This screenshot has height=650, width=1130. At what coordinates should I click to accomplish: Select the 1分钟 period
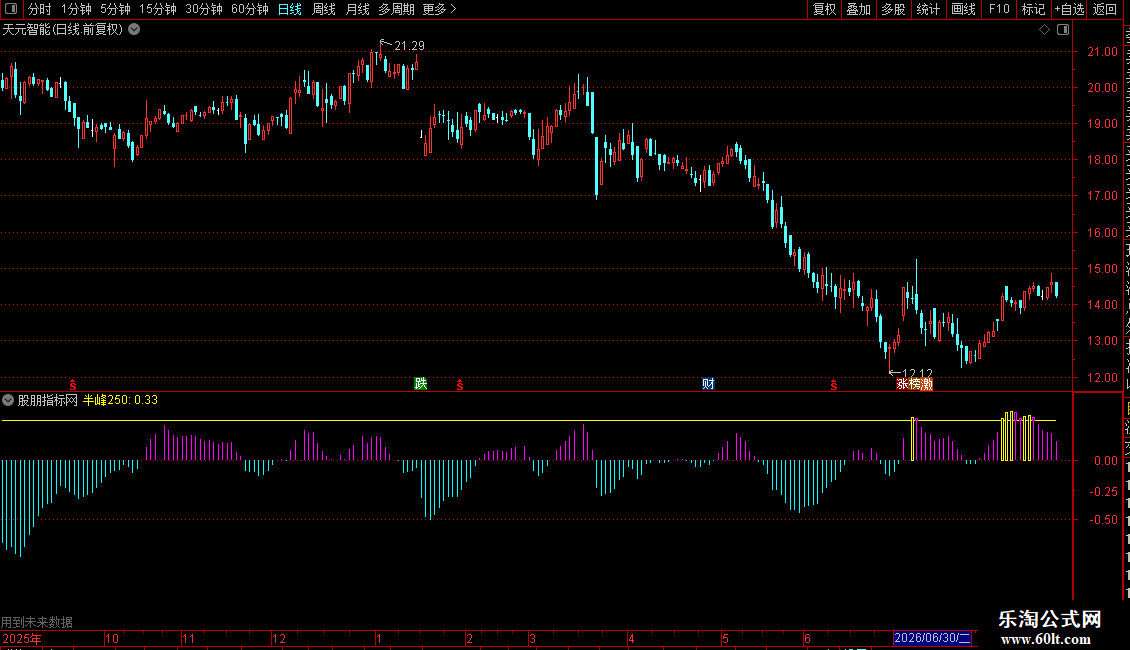(76, 9)
